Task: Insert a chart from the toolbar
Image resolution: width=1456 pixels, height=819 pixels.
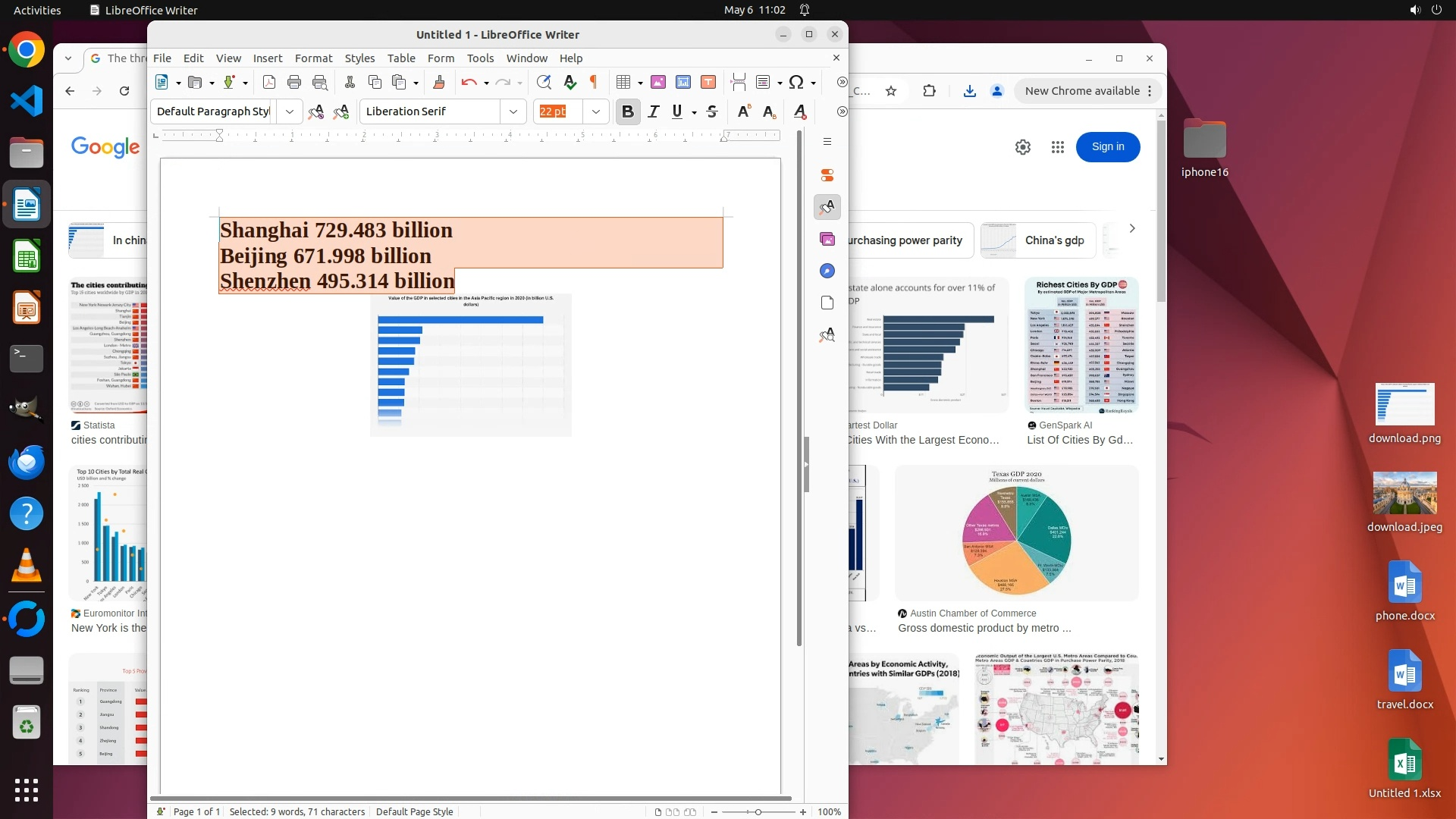Action: coord(682,82)
